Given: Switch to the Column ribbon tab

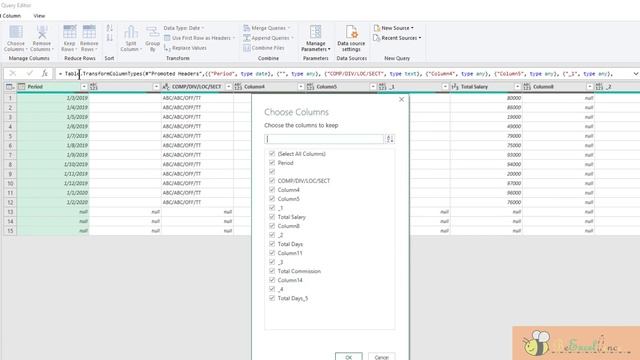Looking at the screenshot, I should pyautogui.click(x=11, y=16).
